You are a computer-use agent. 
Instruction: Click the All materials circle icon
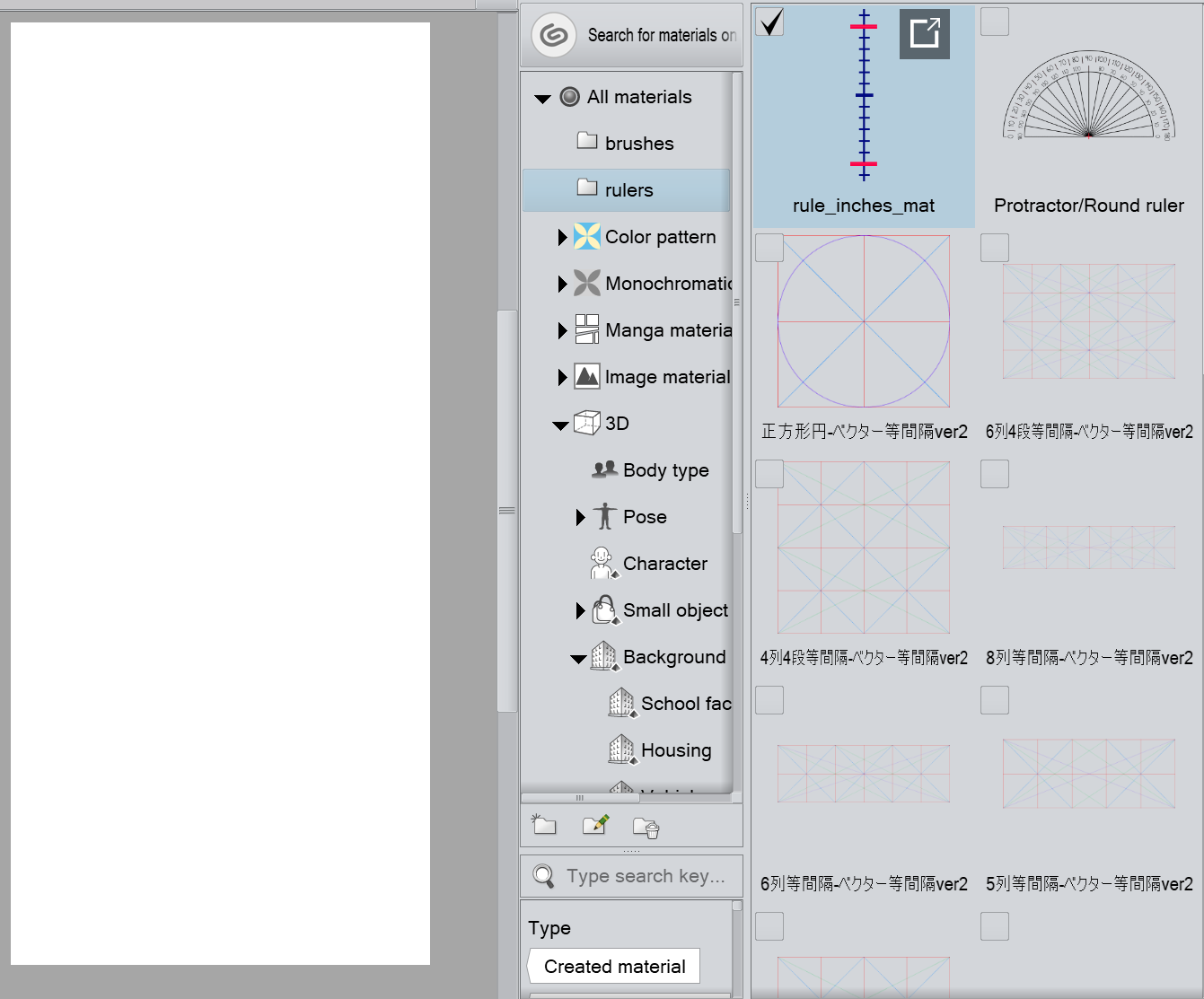[570, 97]
